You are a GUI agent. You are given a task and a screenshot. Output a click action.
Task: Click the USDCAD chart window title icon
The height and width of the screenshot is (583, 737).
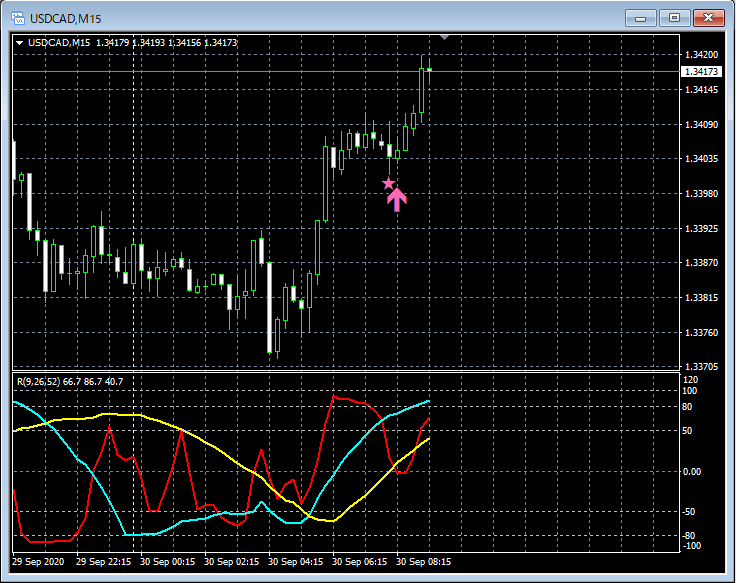[x=18, y=18]
